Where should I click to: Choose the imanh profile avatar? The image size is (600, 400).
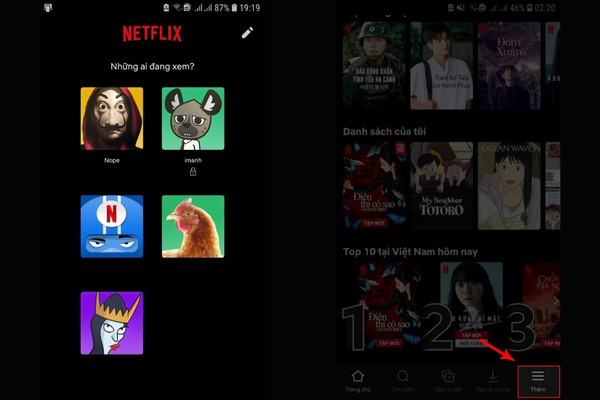tap(193, 118)
